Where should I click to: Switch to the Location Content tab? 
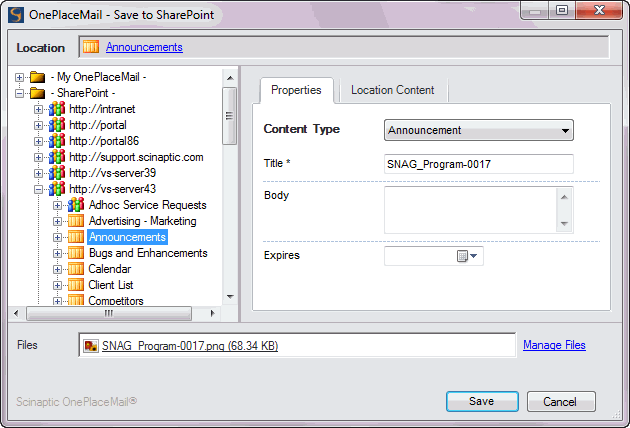click(x=392, y=90)
